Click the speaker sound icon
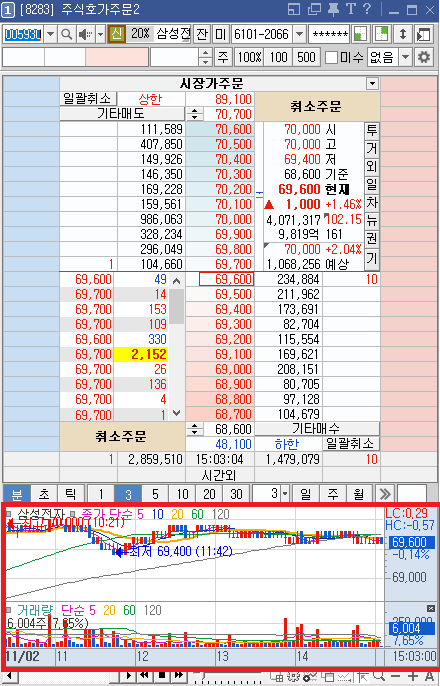The width and height of the screenshot is (440, 686). (x=84, y=34)
